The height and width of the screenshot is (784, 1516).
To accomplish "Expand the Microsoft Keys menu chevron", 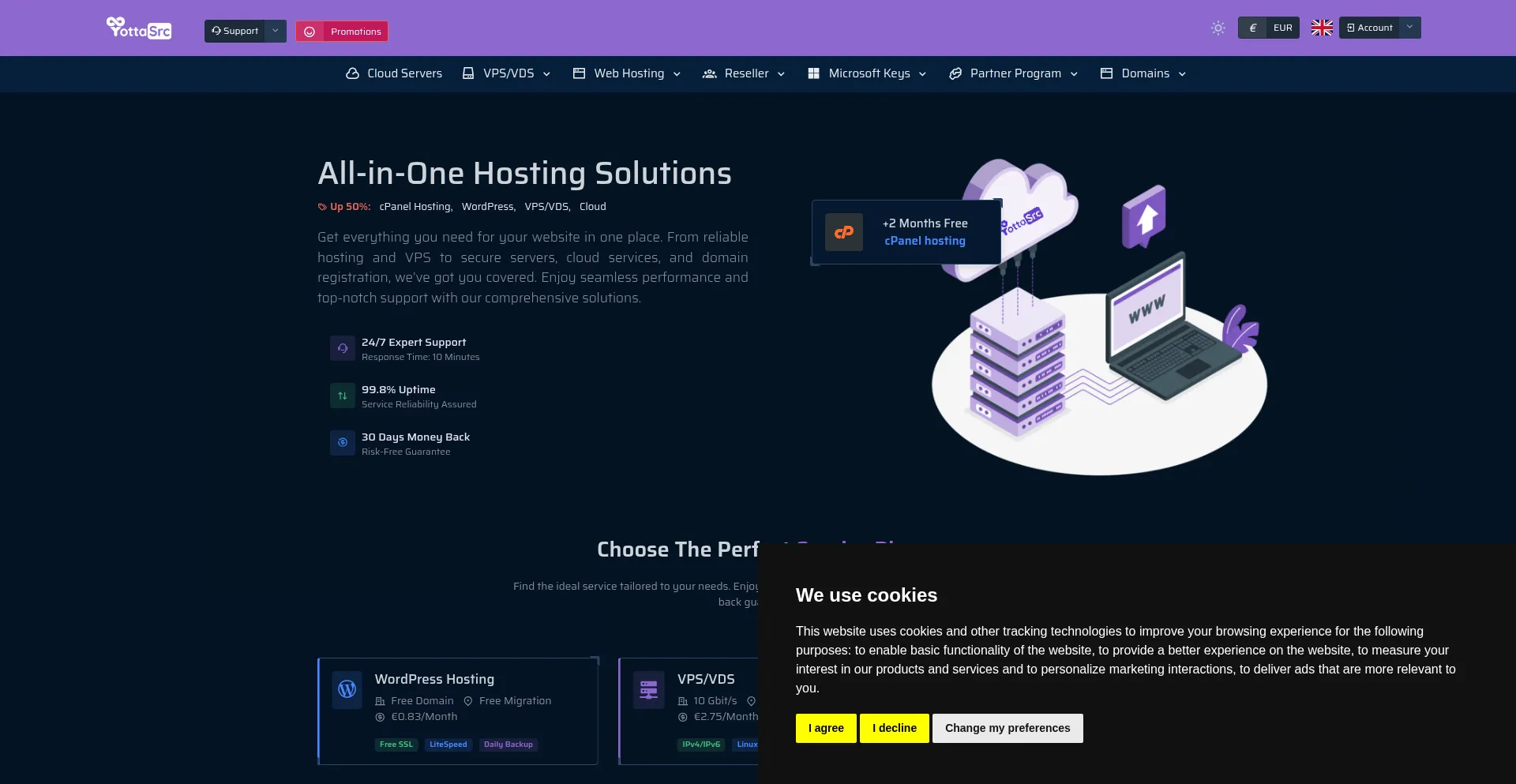I will coord(922,74).
